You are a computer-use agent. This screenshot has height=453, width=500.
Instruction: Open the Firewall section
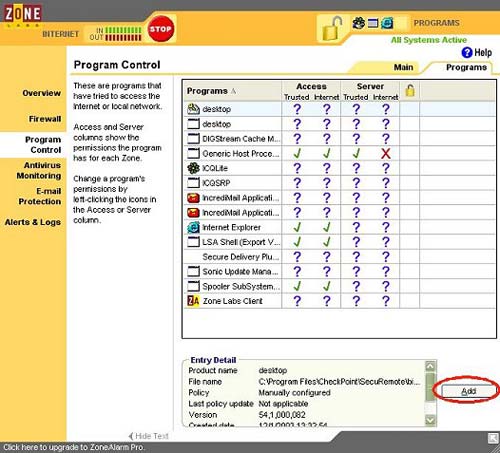pyautogui.click(x=45, y=119)
